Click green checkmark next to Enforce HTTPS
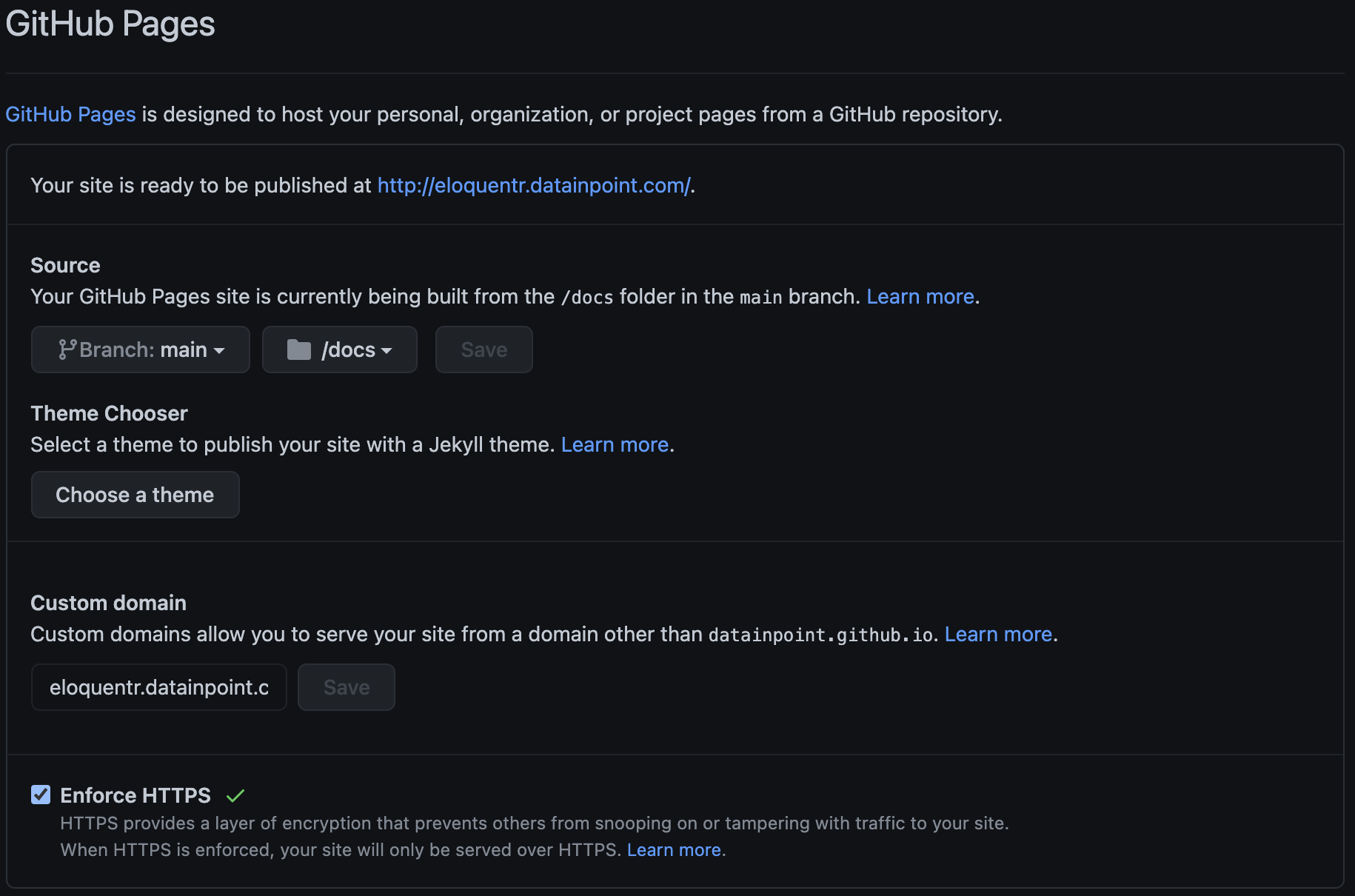 click(235, 796)
